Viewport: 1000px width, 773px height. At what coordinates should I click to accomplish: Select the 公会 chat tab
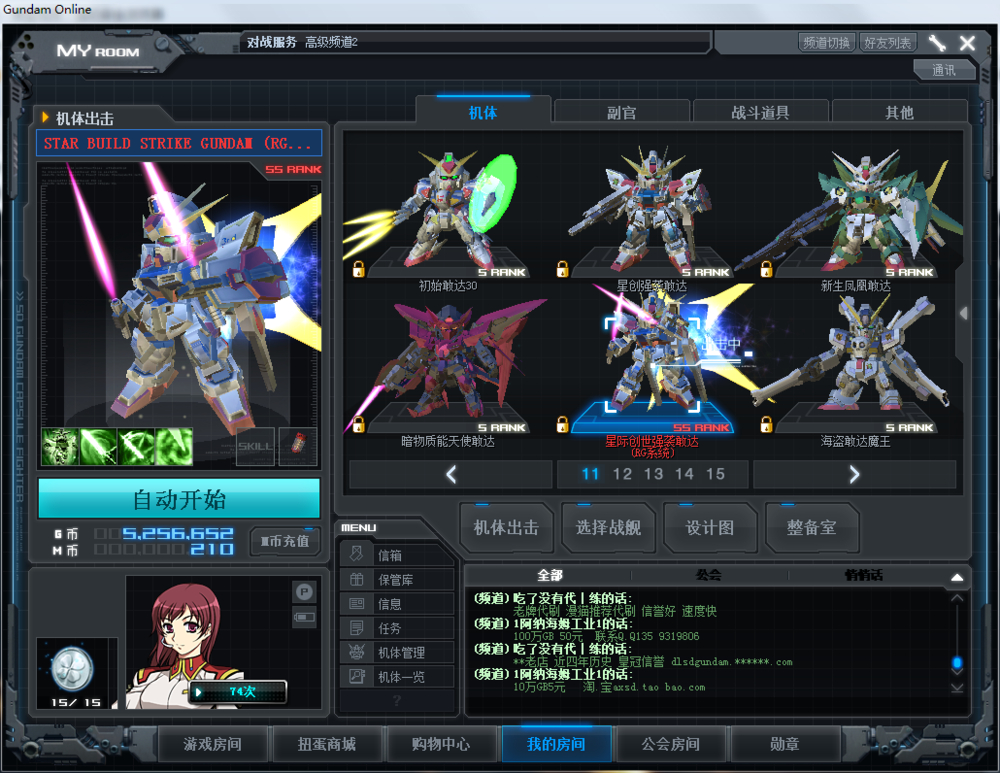coord(709,575)
